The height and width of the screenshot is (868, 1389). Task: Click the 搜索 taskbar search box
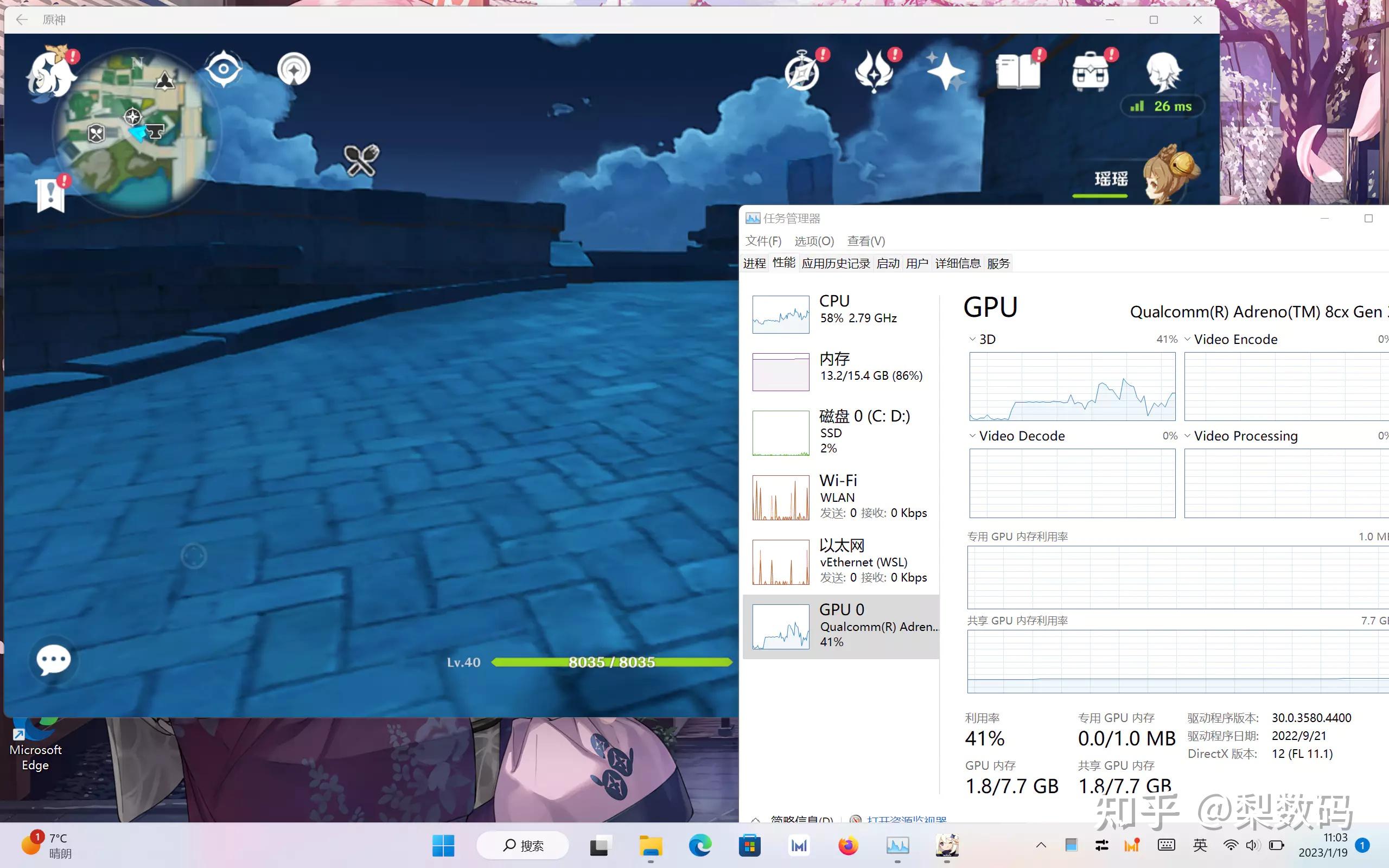523,845
